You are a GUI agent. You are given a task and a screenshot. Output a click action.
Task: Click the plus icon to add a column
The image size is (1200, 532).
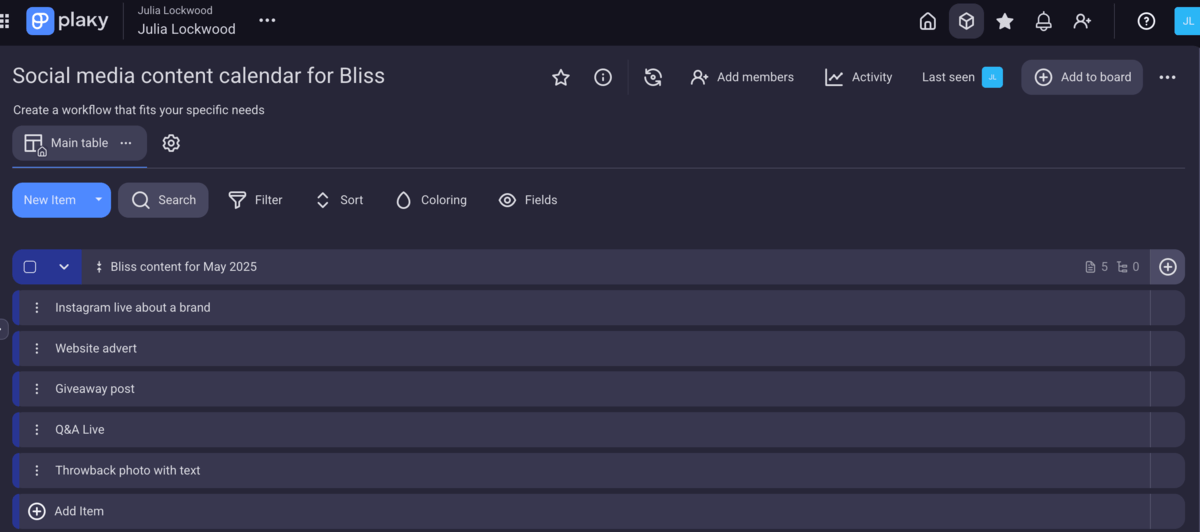1167,267
